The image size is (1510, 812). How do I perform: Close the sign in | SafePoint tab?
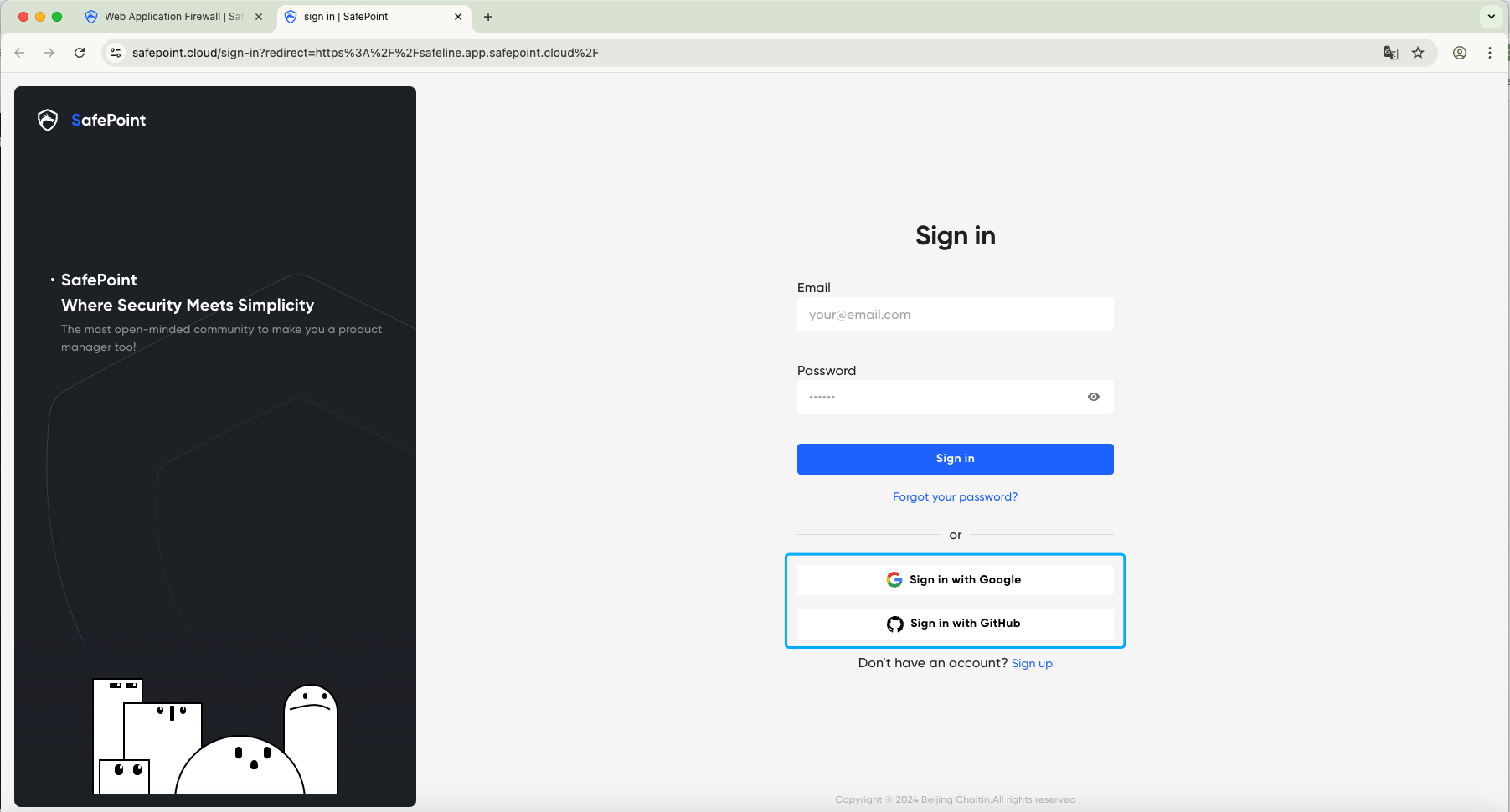458,17
